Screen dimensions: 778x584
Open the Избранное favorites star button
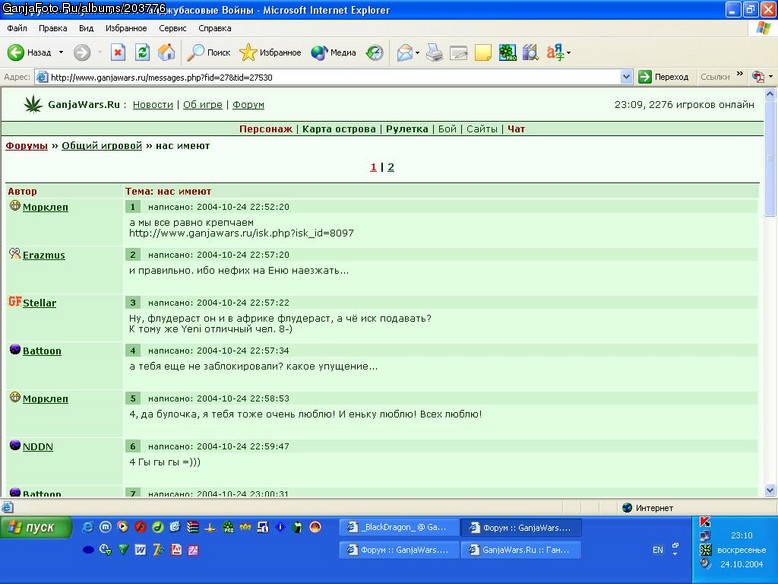[x=270, y=52]
